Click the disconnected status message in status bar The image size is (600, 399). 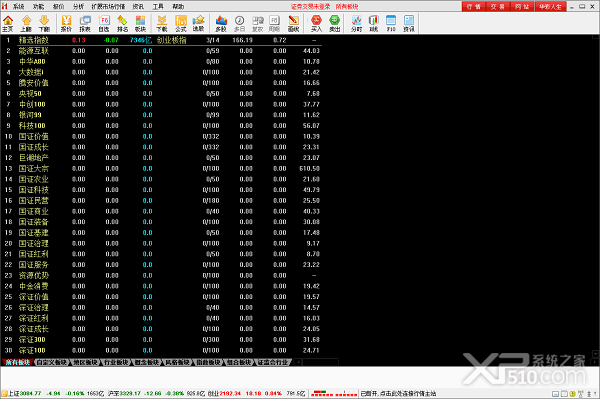point(398,393)
